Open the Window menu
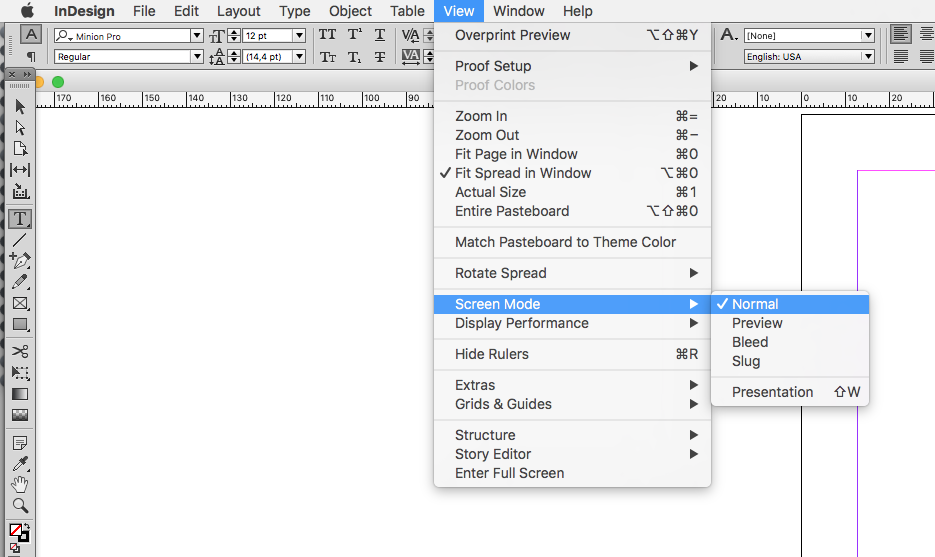This screenshot has height=557, width=935. pos(519,11)
